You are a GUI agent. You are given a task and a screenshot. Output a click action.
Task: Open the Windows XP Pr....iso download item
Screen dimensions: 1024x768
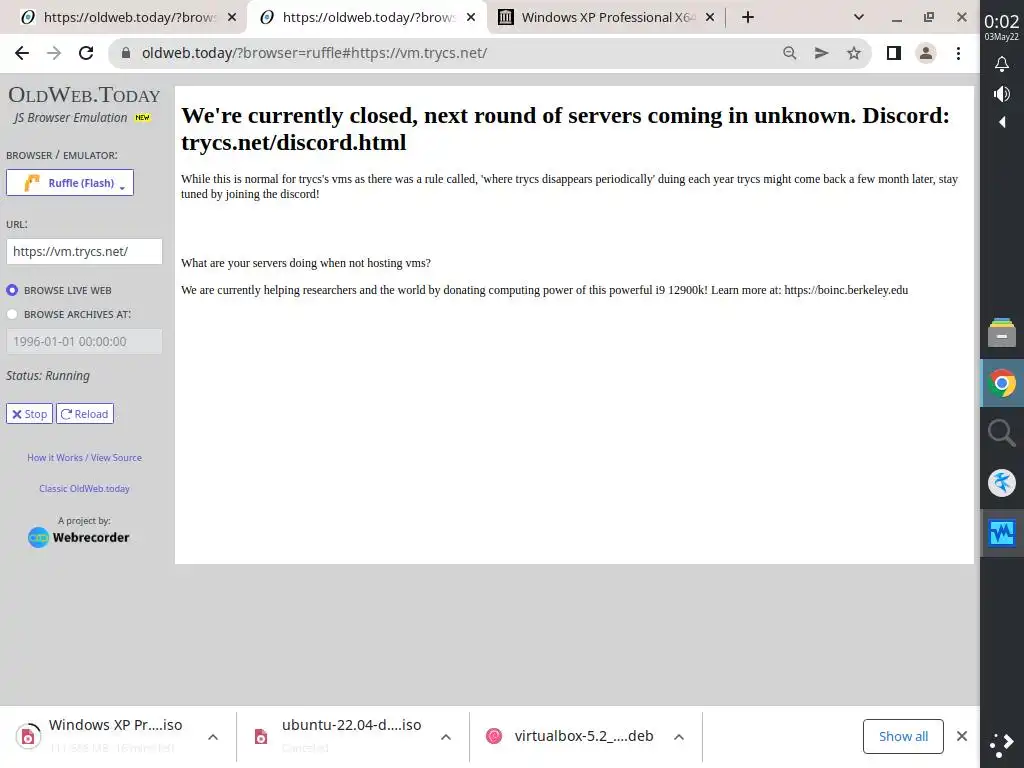(104, 735)
